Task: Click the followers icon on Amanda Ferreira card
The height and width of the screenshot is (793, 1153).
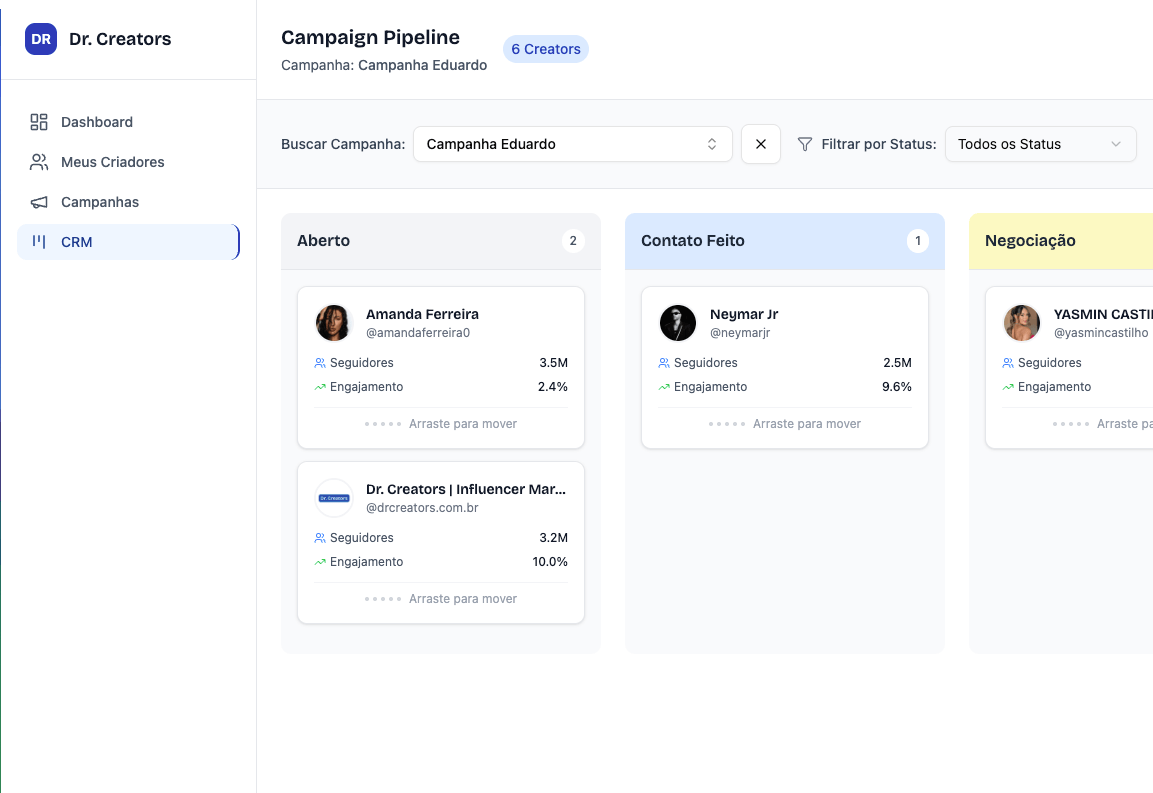Action: coord(320,363)
